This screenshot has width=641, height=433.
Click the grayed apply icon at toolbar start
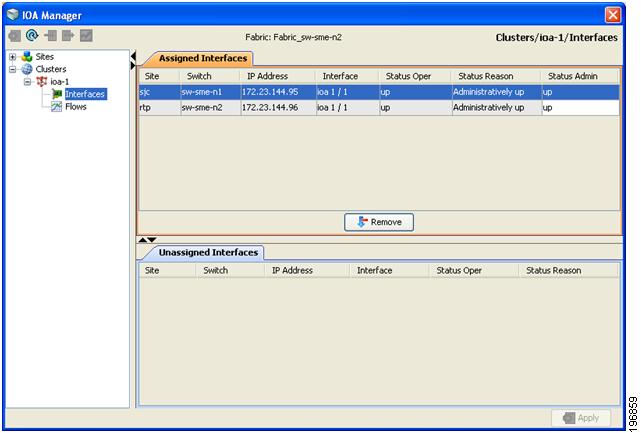tap(14, 36)
